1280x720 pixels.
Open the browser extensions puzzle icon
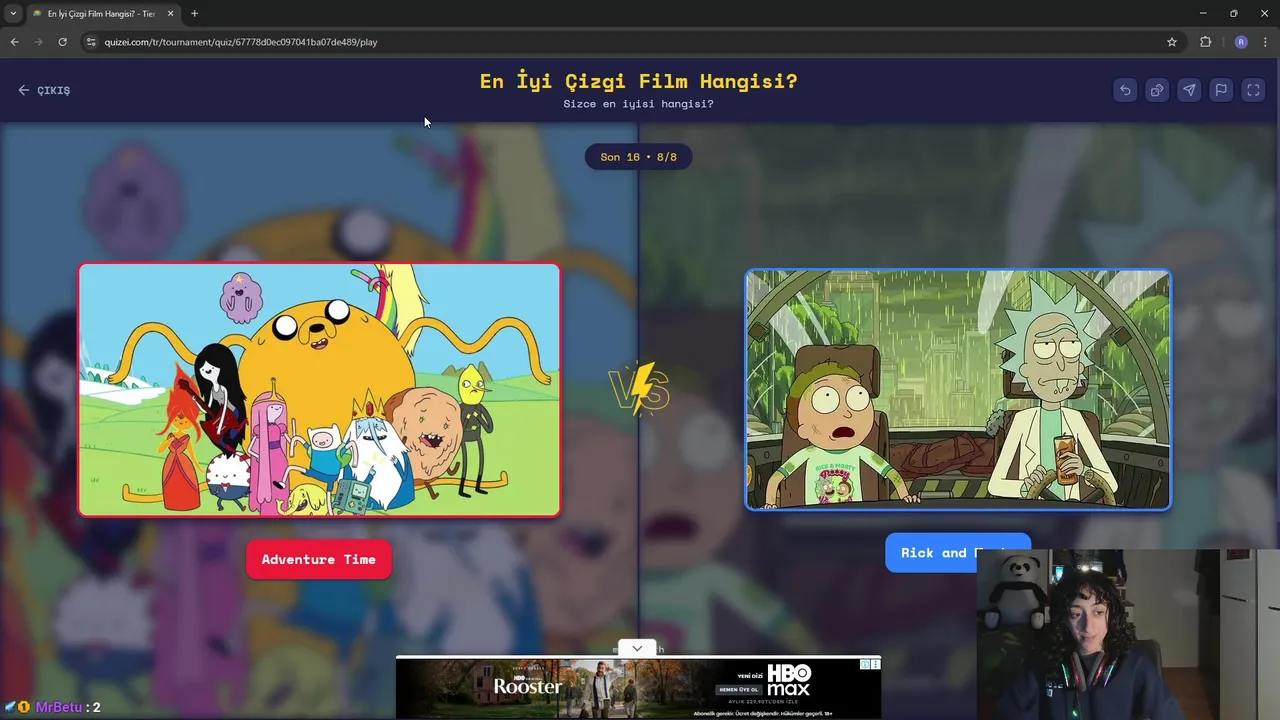(1205, 42)
